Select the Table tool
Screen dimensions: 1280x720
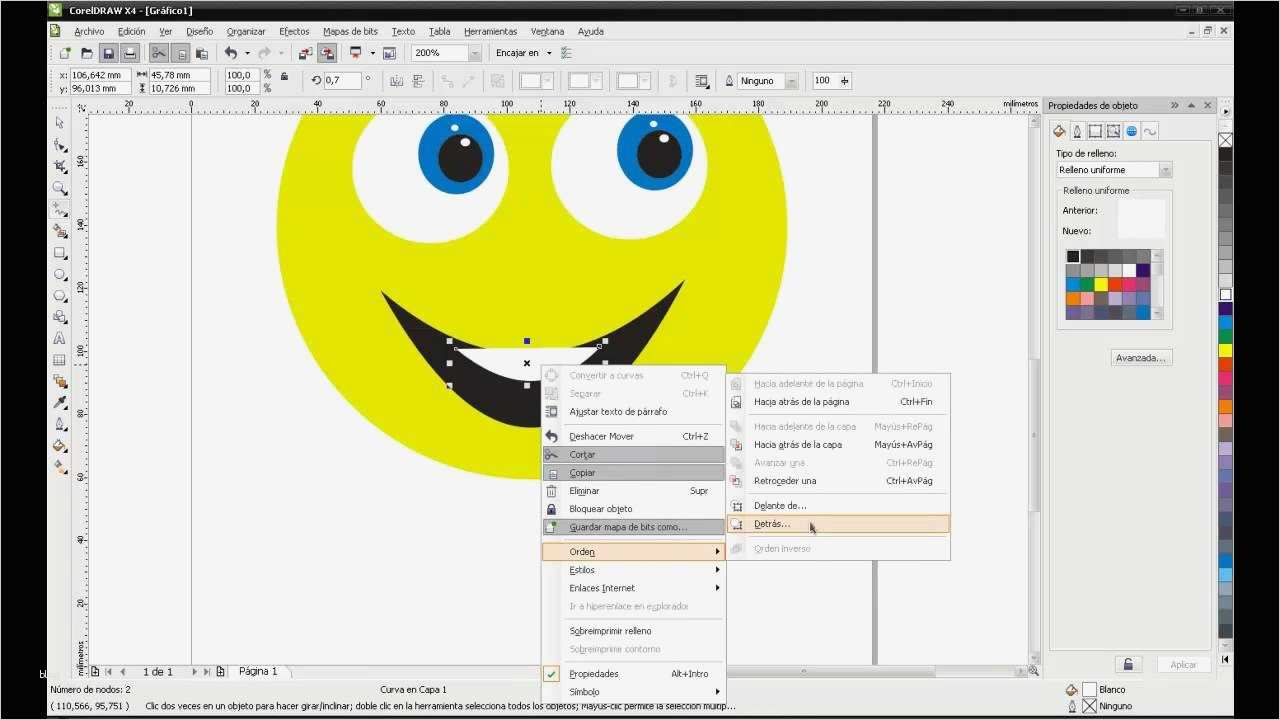point(60,360)
